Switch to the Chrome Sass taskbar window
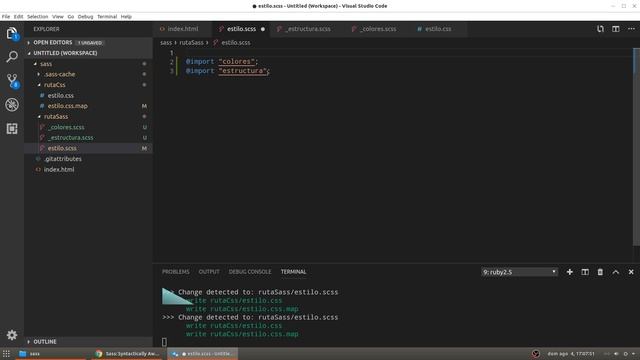 [x=127, y=353]
